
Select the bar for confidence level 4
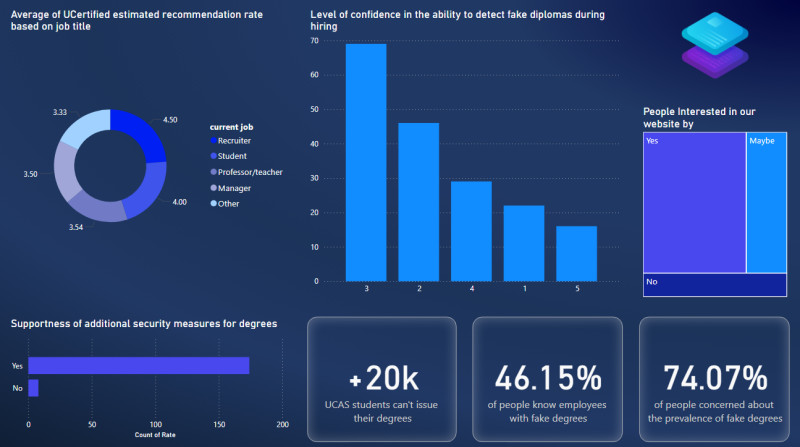pos(471,230)
